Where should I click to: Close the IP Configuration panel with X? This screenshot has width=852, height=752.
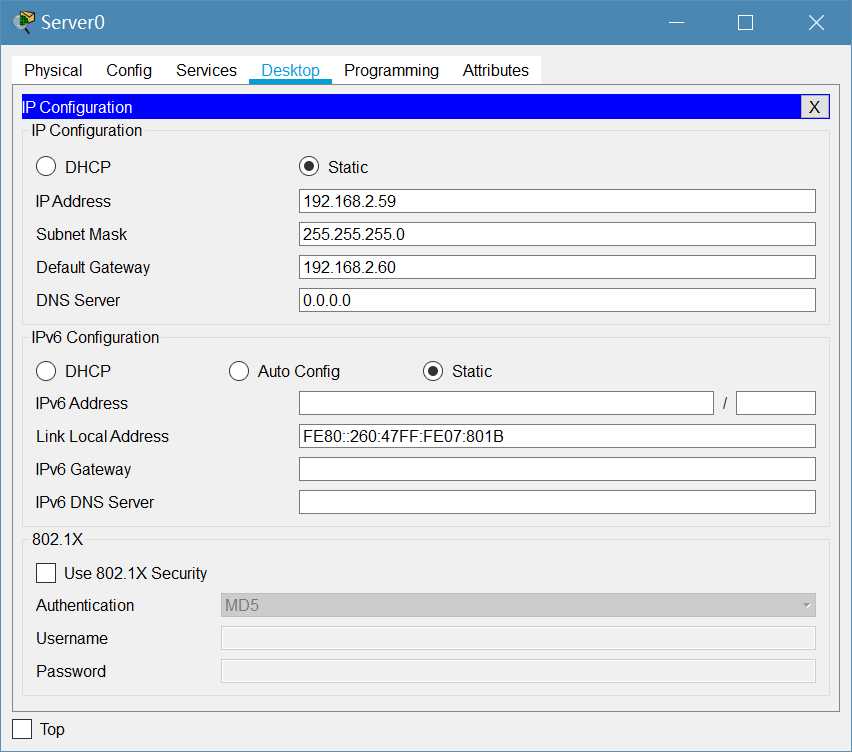tap(814, 107)
